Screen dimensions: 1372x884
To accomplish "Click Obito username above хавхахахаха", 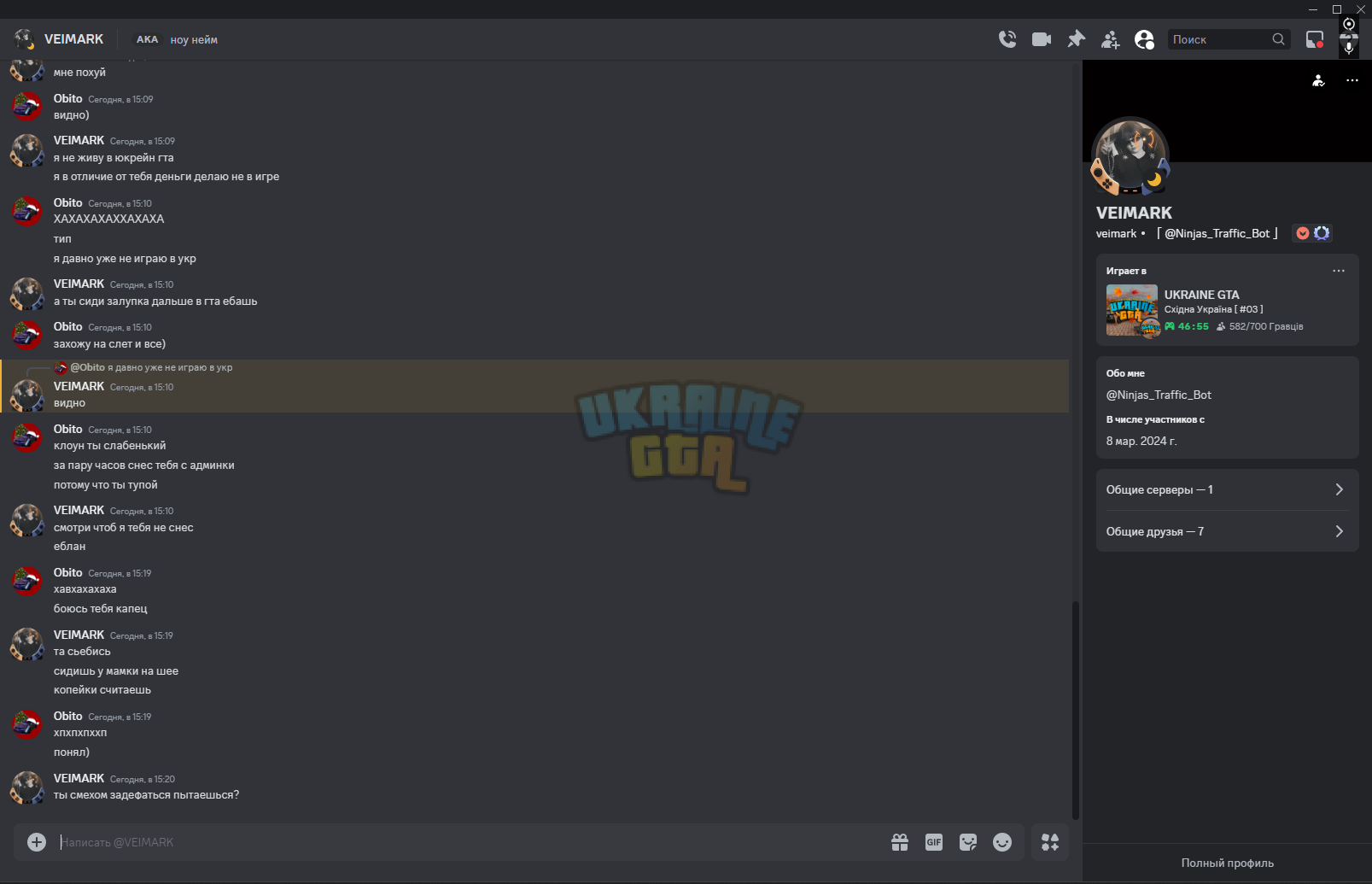I will (x=68, y=572).
